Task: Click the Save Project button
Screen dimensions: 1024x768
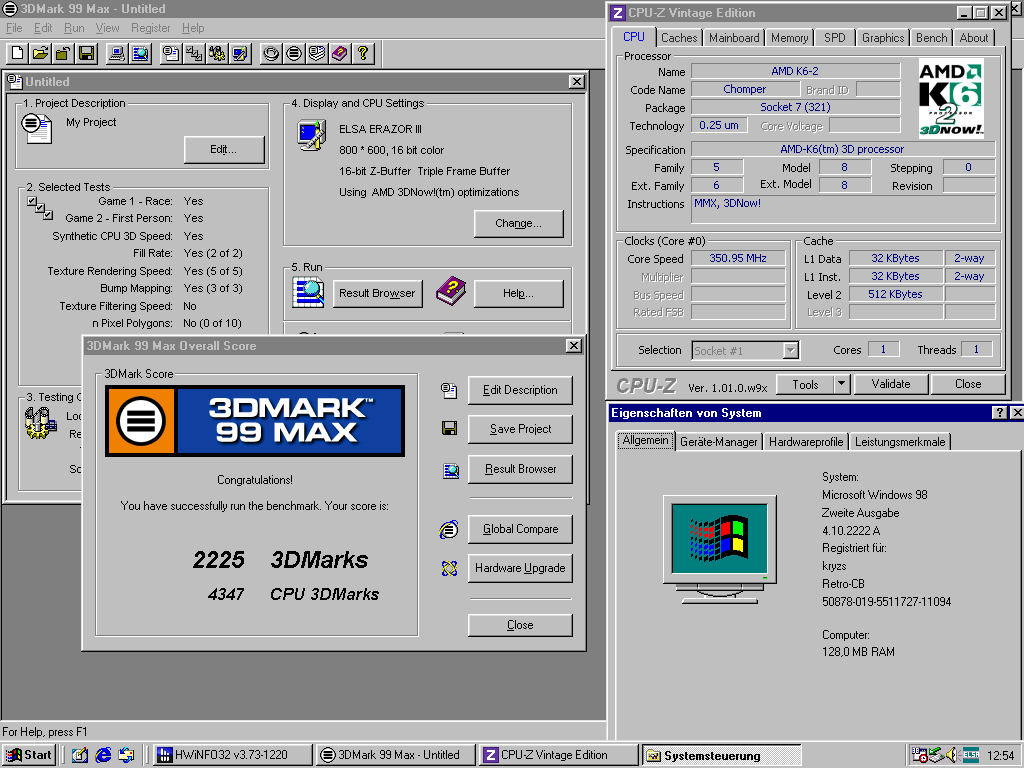Action: (x=520, y=429)
